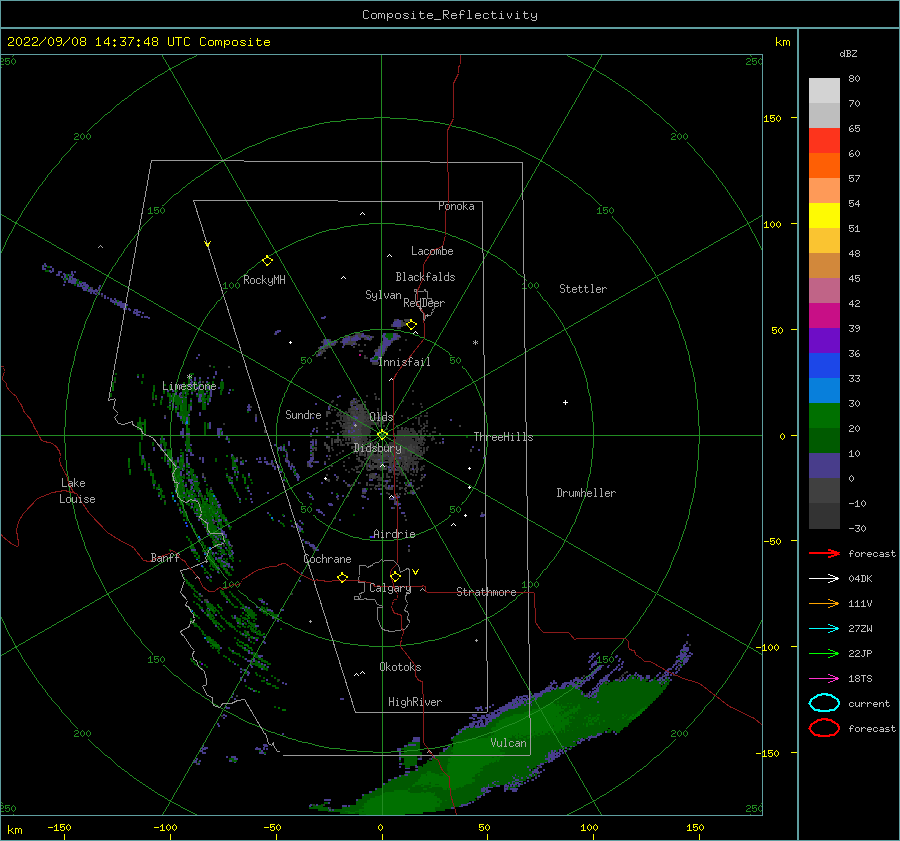900x841 pixels.
Task: Select the 10 dBZ purple color swatch
Action: [824, 466]
